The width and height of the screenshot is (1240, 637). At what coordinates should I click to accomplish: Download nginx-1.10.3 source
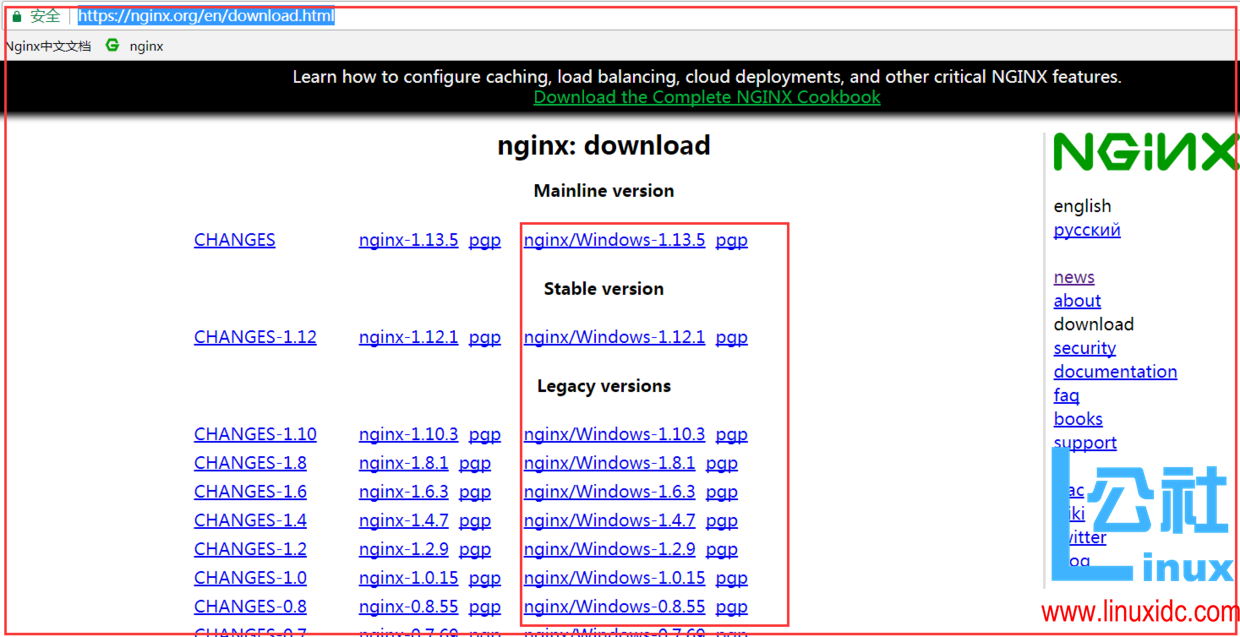(x=409, y=434)
